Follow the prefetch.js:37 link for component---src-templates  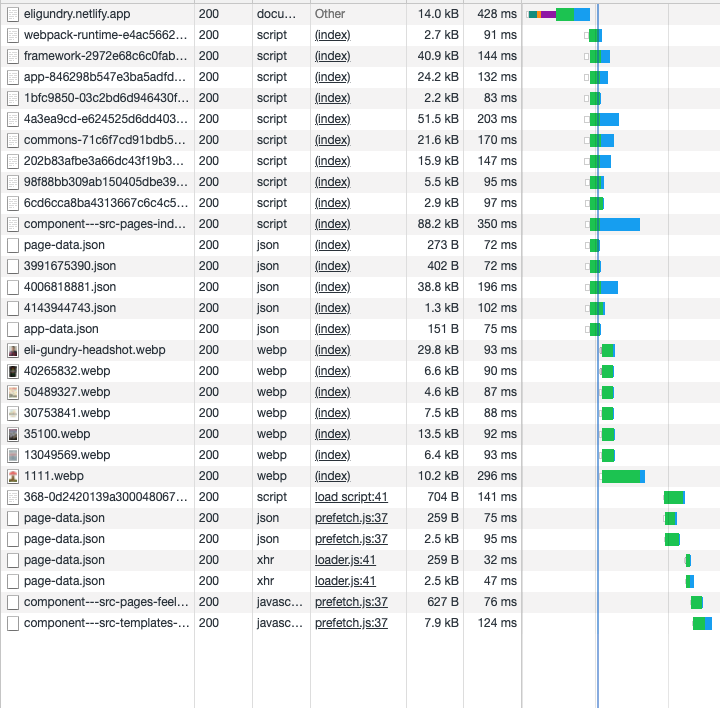coord(351,623)
